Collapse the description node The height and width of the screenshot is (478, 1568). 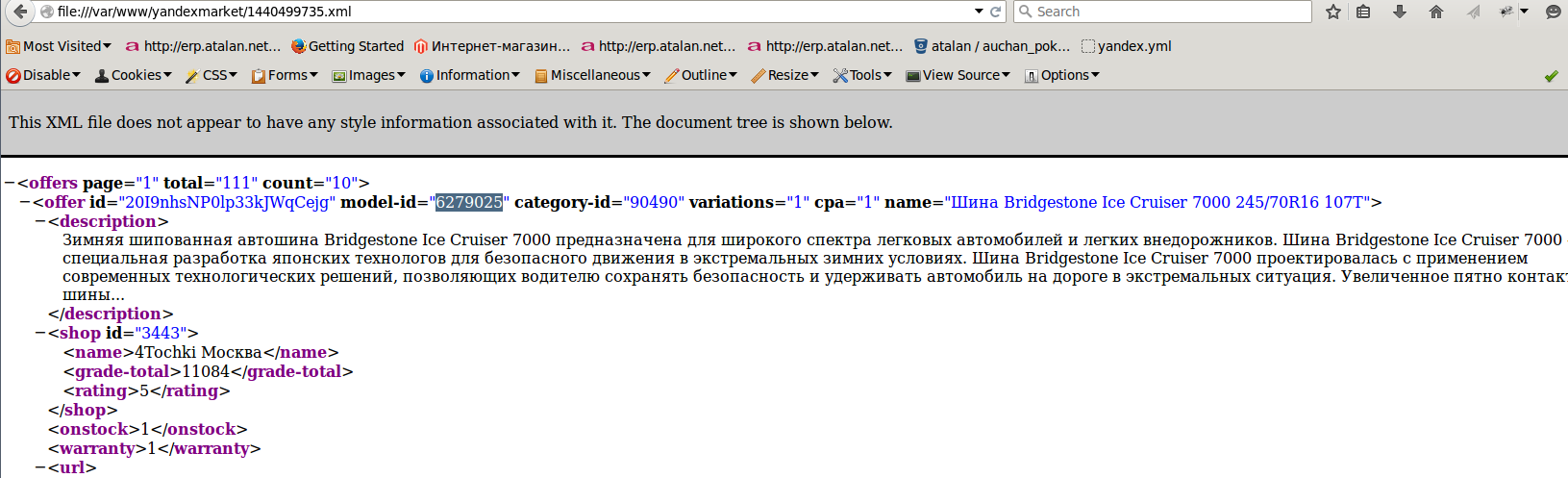pos(39,221)
